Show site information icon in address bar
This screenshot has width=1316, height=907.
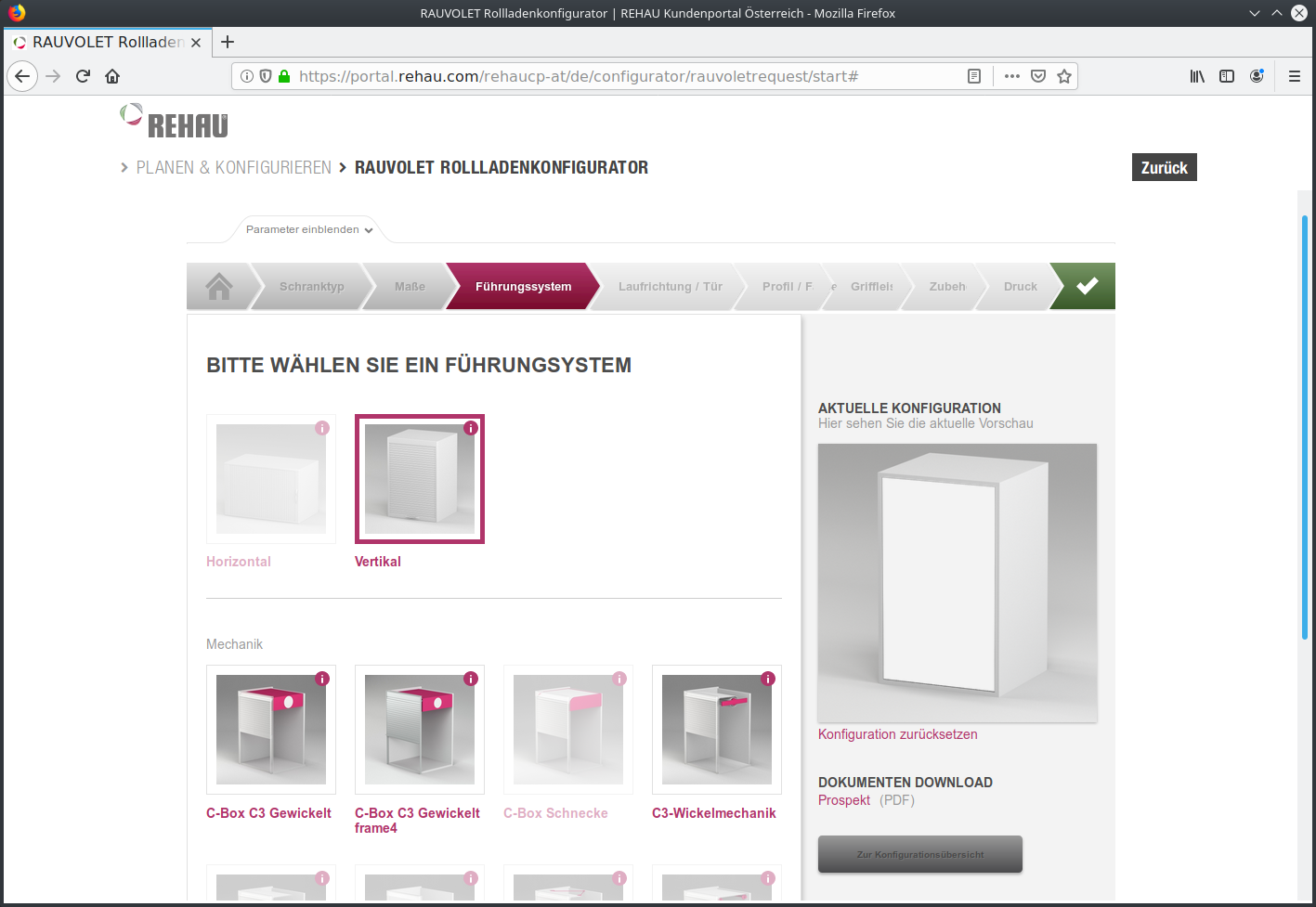(247, 76)
